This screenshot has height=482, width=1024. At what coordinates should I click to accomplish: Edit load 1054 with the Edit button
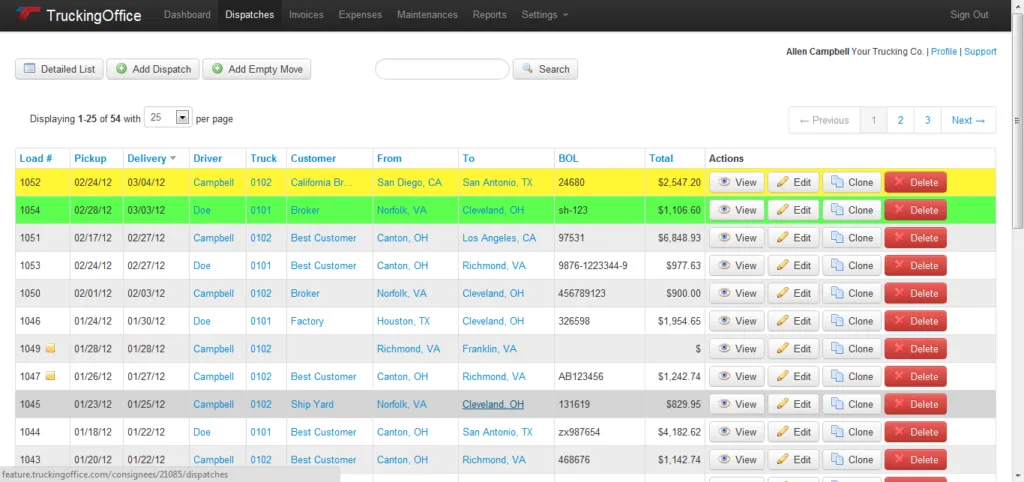pos(794,210)
